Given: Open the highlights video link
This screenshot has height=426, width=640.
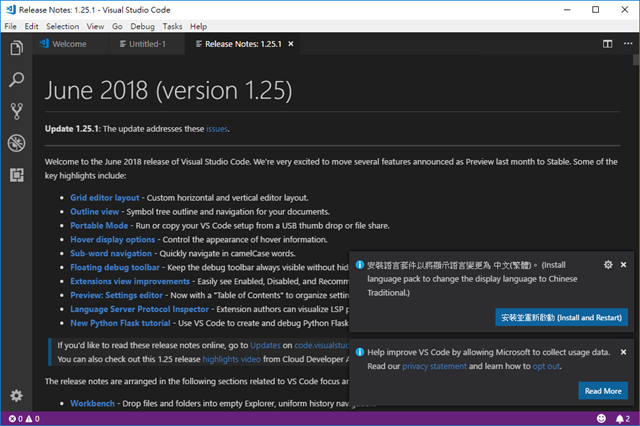Looking at the screenshot, I should pyautogui.click(x=231, y=359).
